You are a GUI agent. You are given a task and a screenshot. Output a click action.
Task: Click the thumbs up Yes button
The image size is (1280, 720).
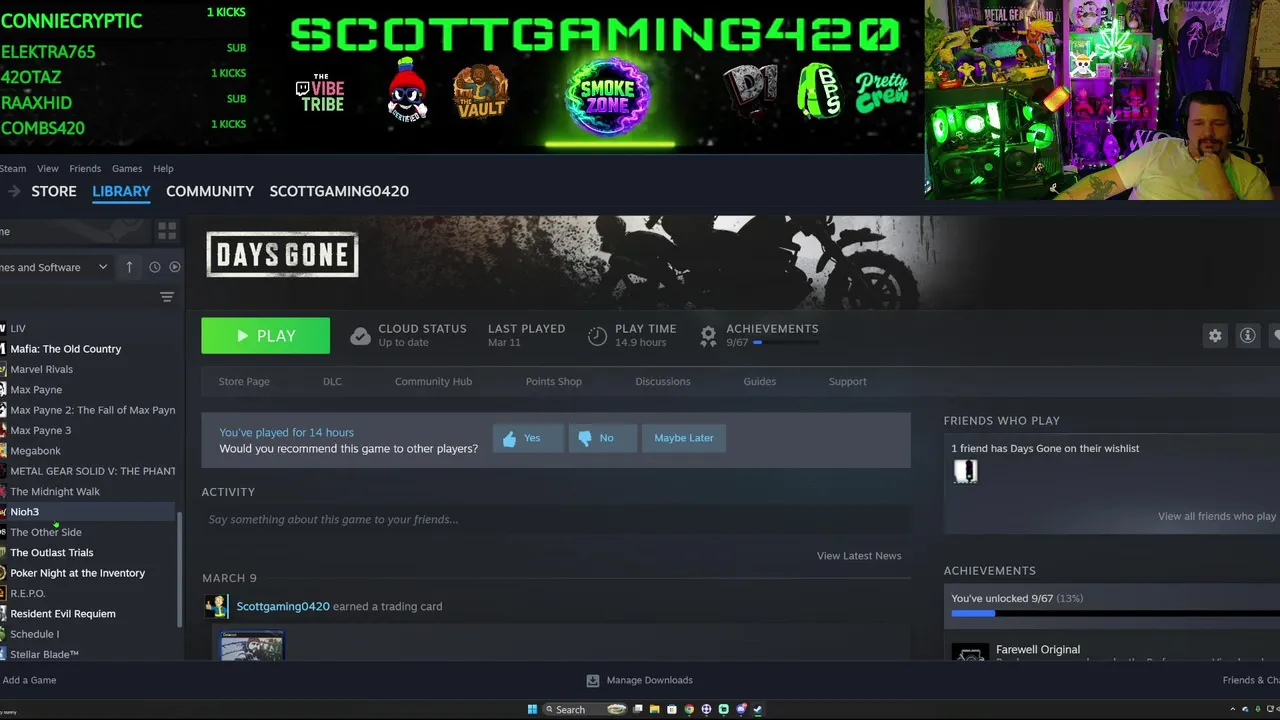coord(528,438)
